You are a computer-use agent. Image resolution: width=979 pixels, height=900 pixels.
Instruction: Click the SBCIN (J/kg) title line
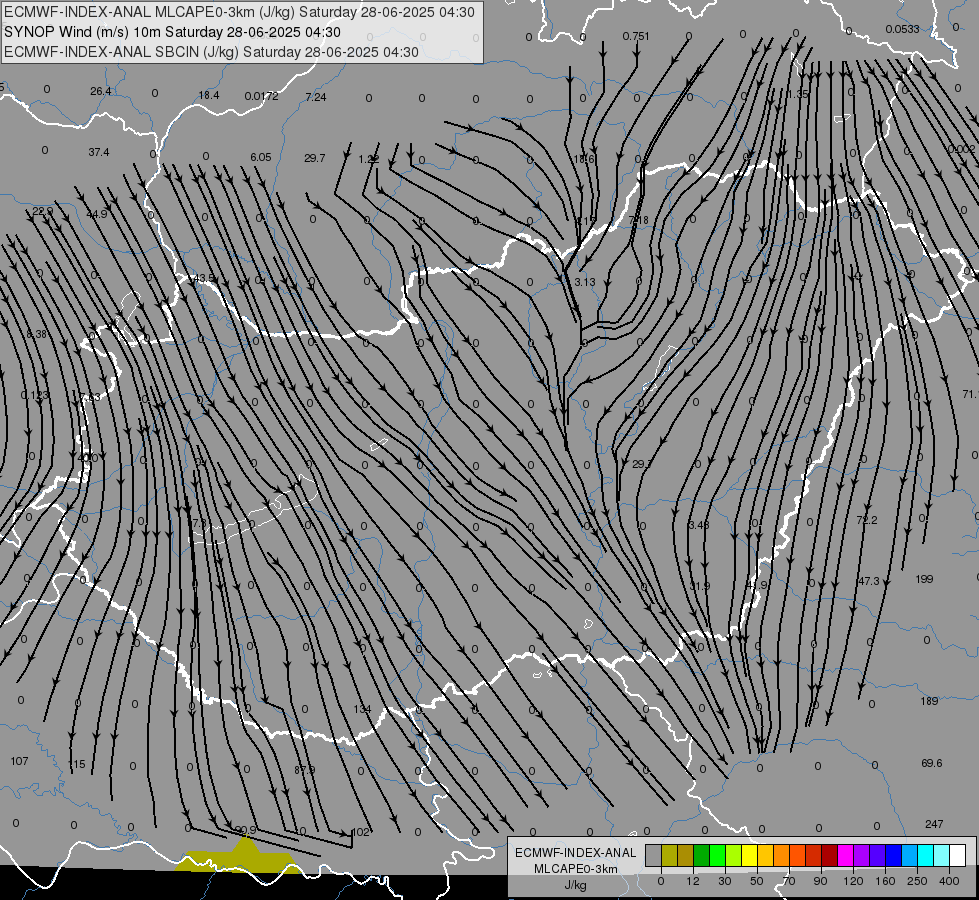tap(211, 52)
